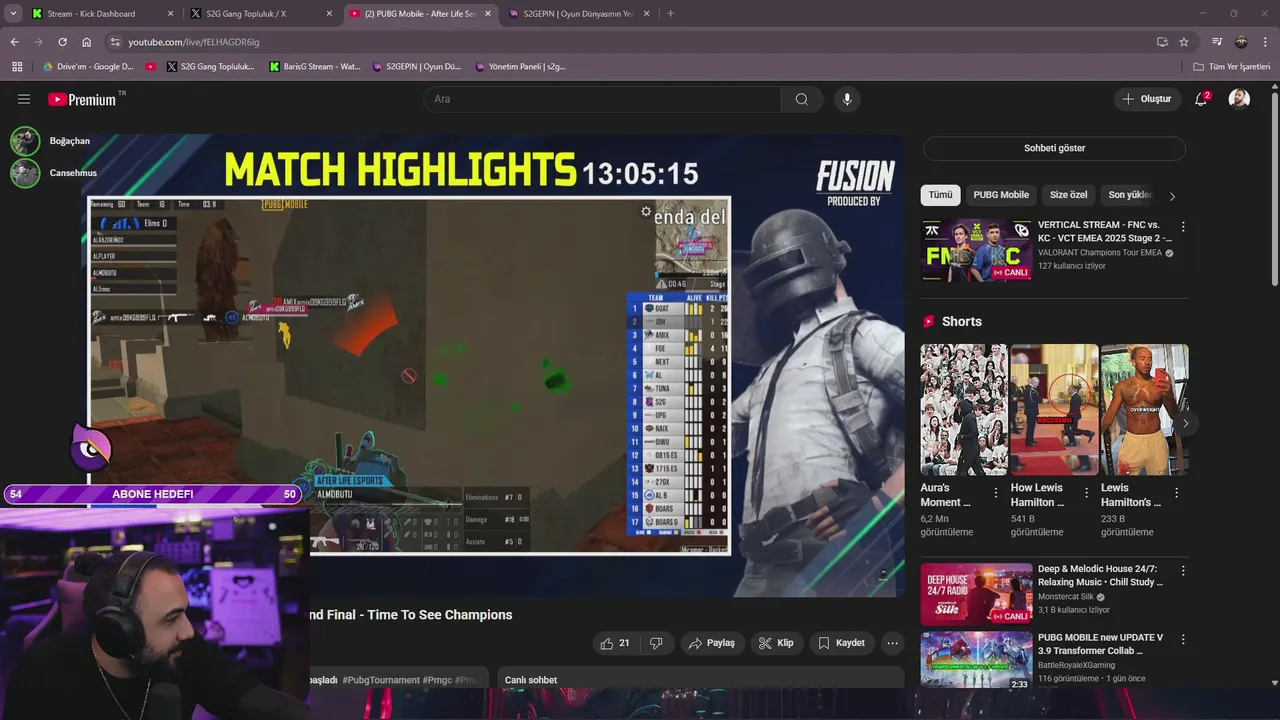Image resolution: width=1280 pixels, height=720 pixels.
Task: Go to browser home page
Action: pos(87,42)
